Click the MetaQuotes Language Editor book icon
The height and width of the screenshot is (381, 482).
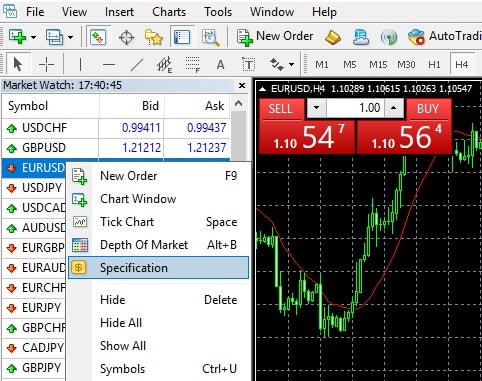[x=333, y=37]
